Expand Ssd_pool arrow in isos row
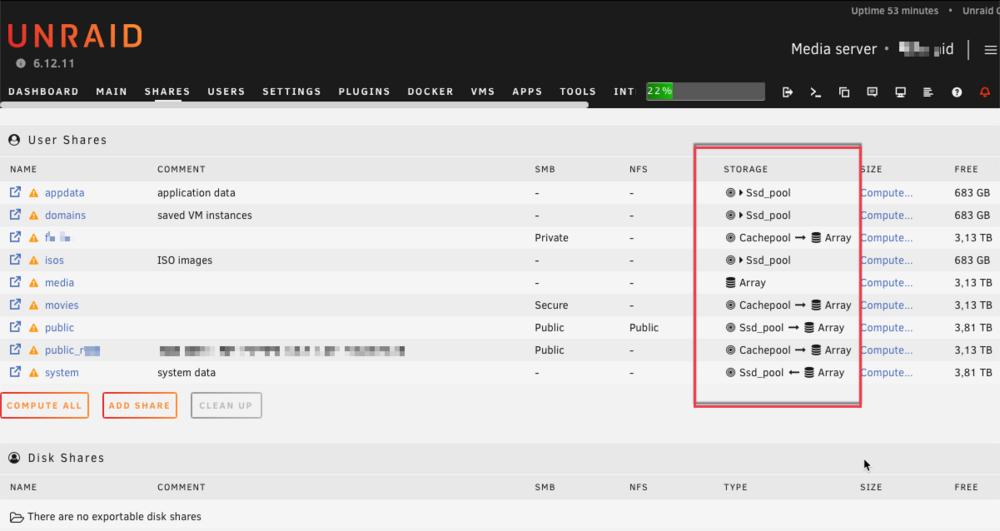Screen dimensions: 1000x531 coord(741,260)
